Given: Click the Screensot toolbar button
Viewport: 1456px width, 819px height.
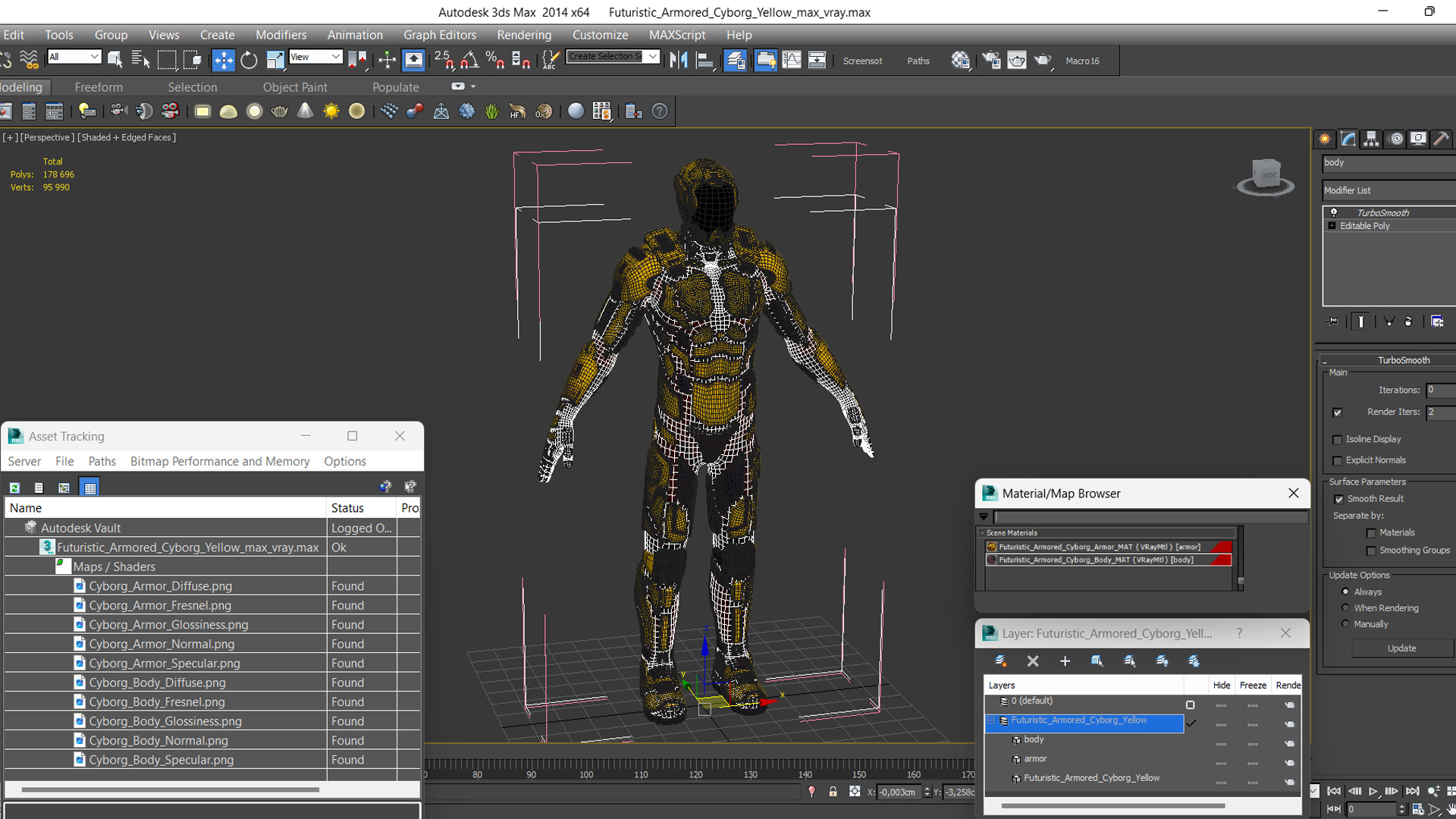Looking at the screenshot, I should [x=862, y=61].
